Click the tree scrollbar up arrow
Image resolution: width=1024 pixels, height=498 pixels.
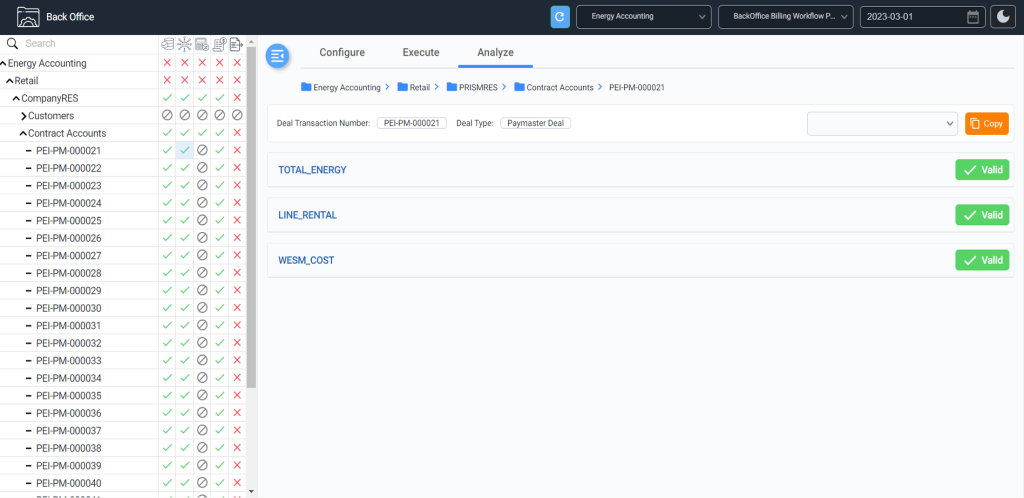click(x=251, y=42)
